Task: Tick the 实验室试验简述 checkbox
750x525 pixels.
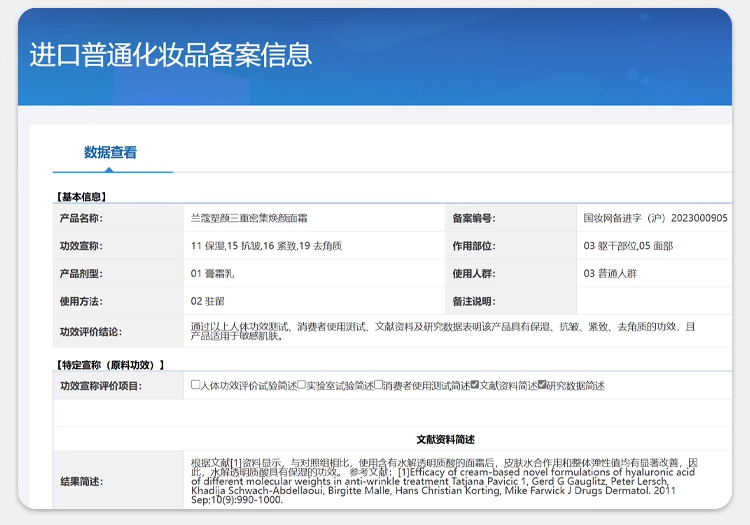Action: coord(301,385)
